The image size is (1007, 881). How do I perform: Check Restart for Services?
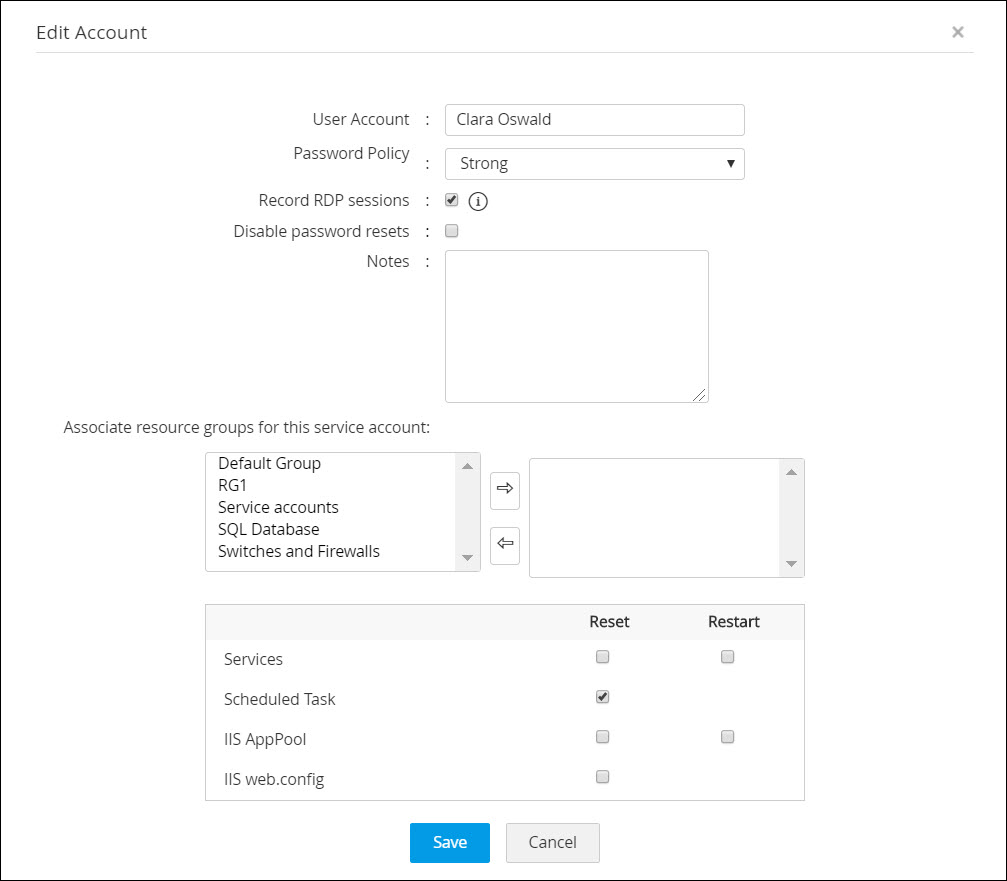pos(728,657)
